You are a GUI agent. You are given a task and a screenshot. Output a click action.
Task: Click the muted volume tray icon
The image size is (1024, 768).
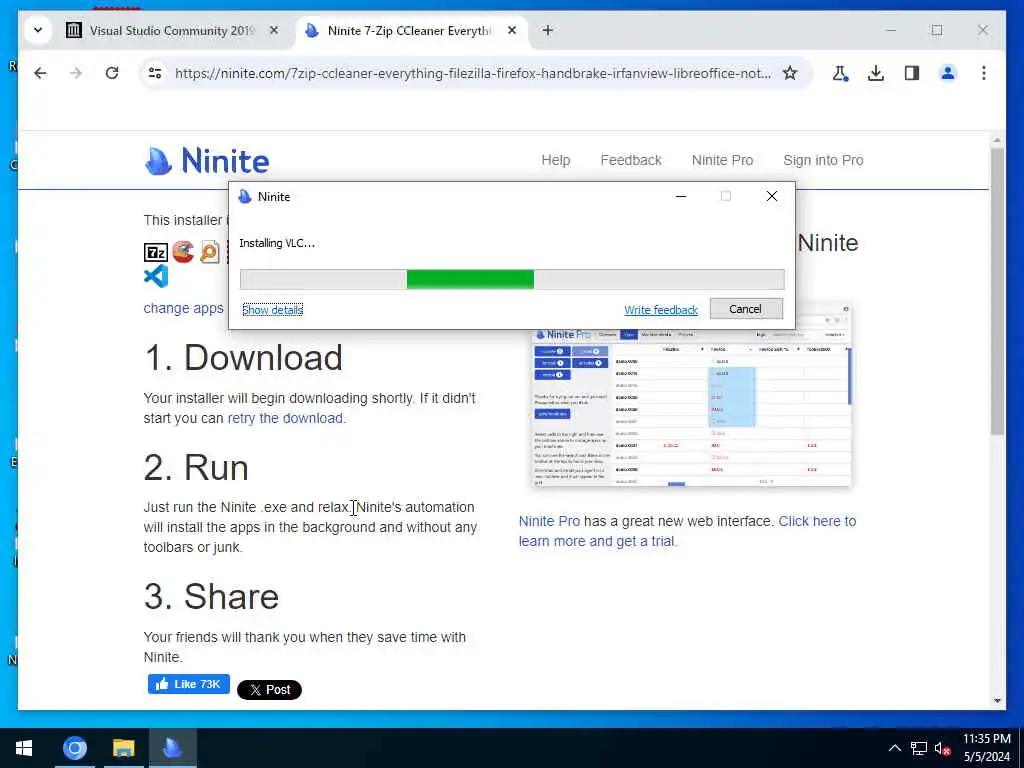[x=942, y=748]
